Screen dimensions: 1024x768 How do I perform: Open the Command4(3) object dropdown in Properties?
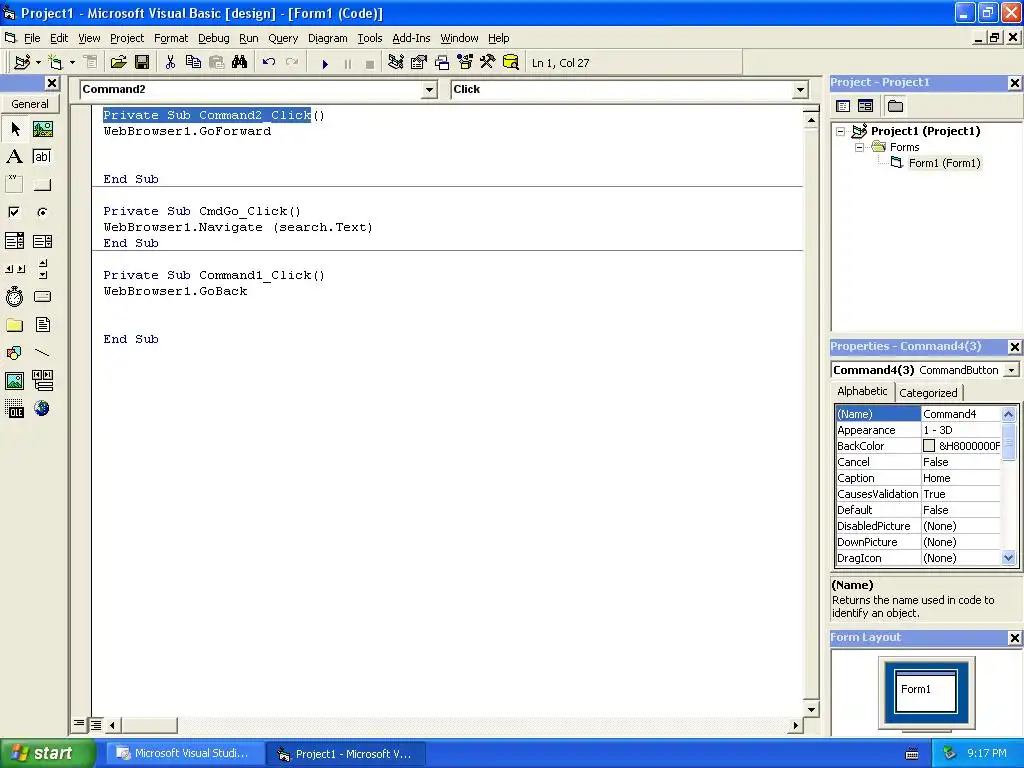click(1012, 370)
